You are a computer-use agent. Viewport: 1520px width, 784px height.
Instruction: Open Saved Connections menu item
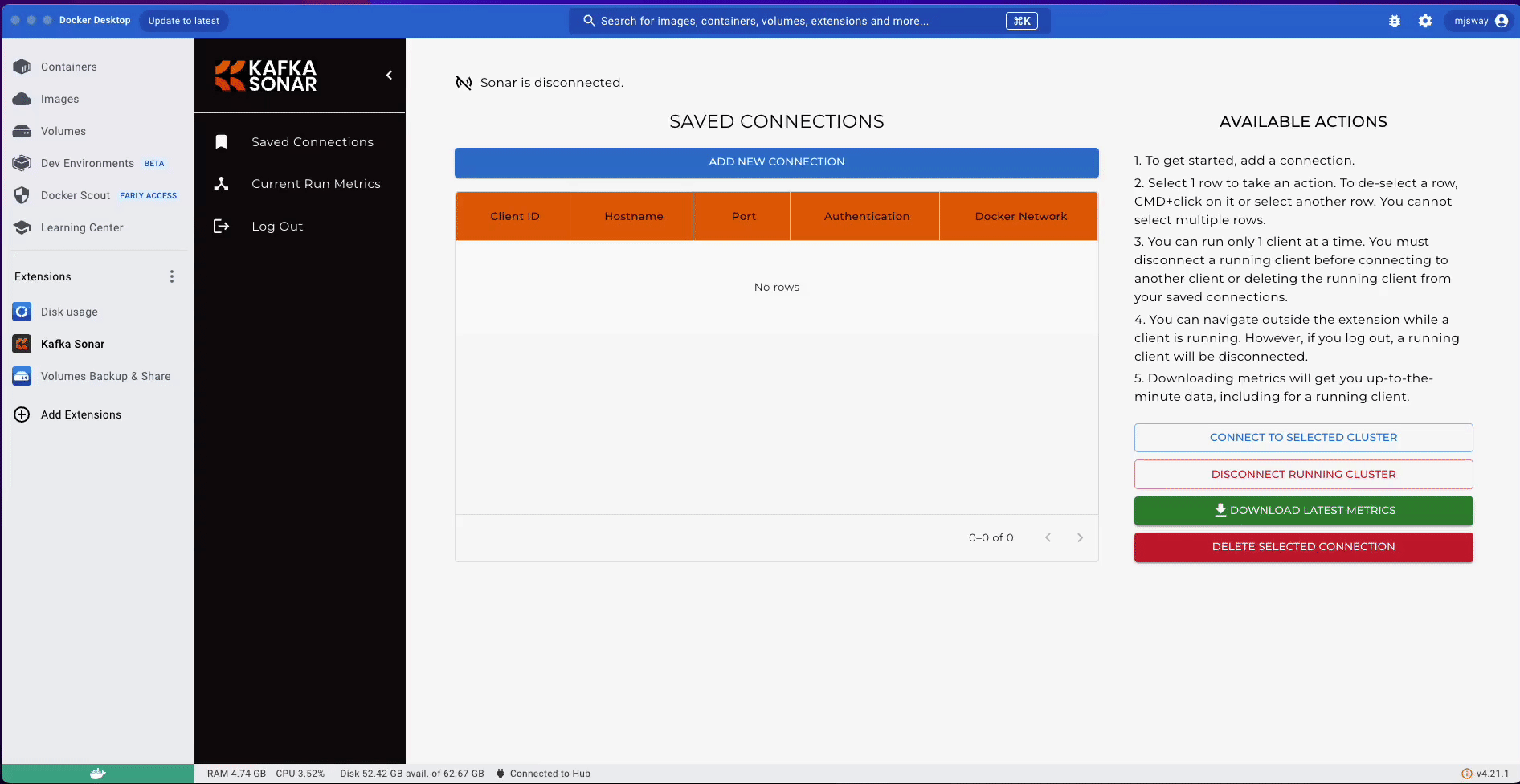tap(300, 142)
